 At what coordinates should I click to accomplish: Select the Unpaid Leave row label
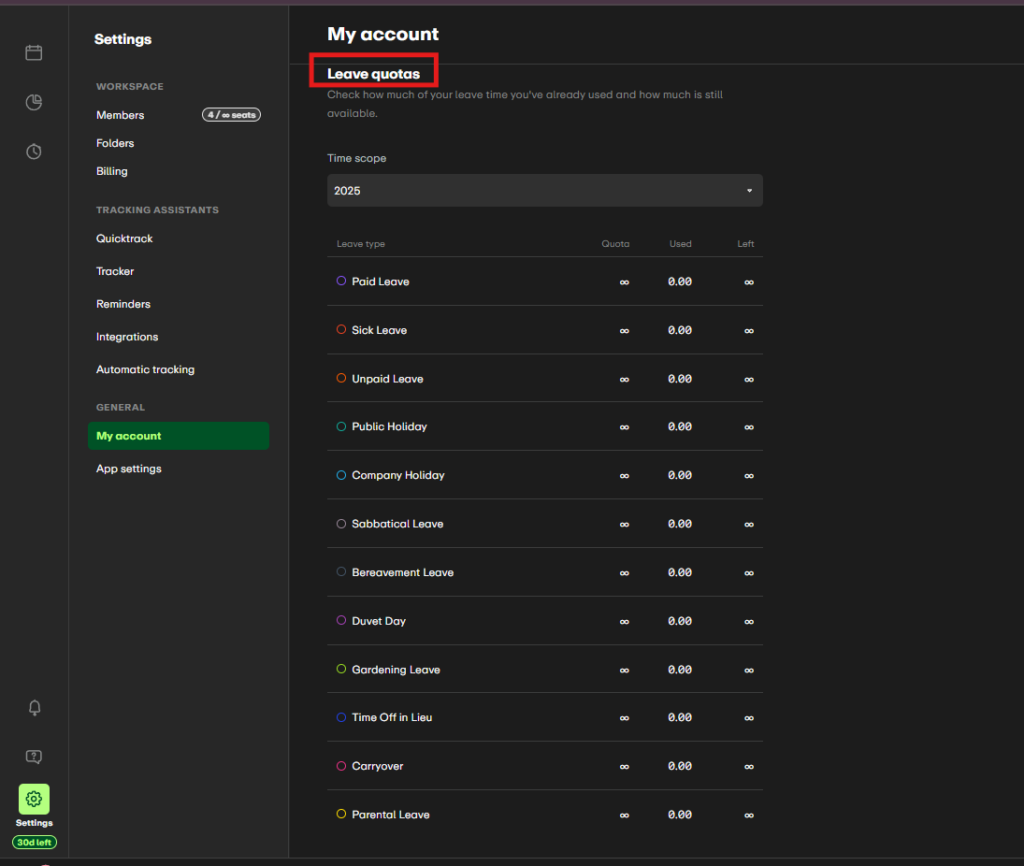[x=387, y=379]
